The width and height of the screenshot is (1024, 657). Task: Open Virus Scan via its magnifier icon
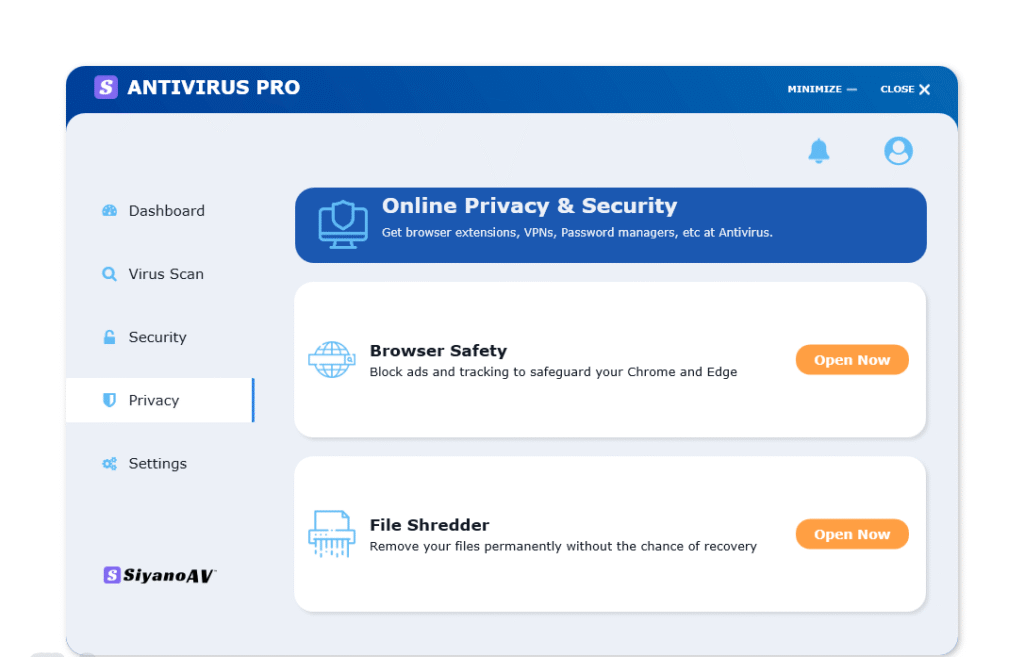point(108,273)
